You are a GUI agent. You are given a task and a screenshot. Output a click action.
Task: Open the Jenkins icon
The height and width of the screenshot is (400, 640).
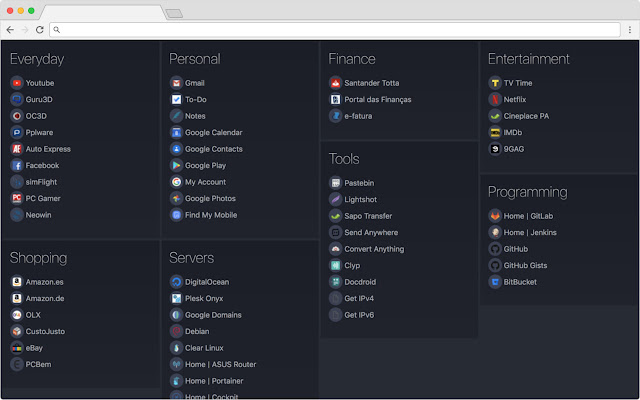pos(495,232)
